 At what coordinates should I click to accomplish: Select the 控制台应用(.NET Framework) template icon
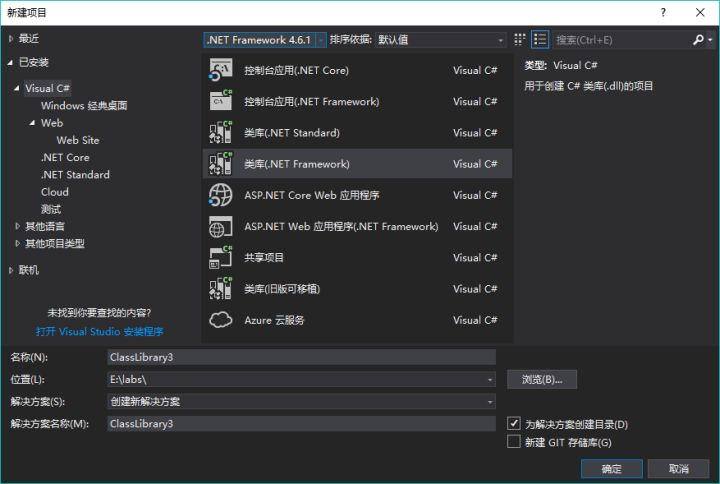(220, 101)
